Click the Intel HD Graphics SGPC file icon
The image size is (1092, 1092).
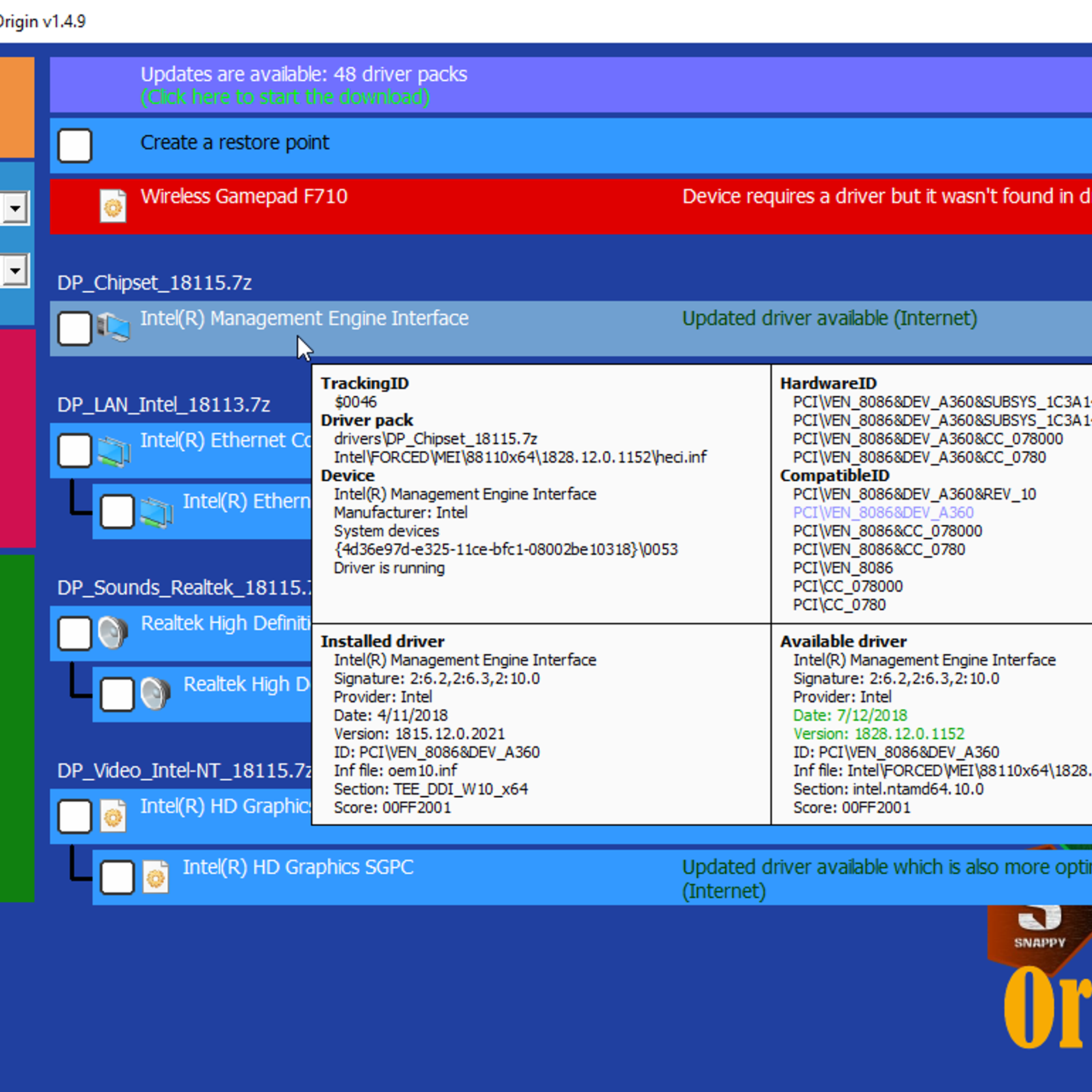156,877
